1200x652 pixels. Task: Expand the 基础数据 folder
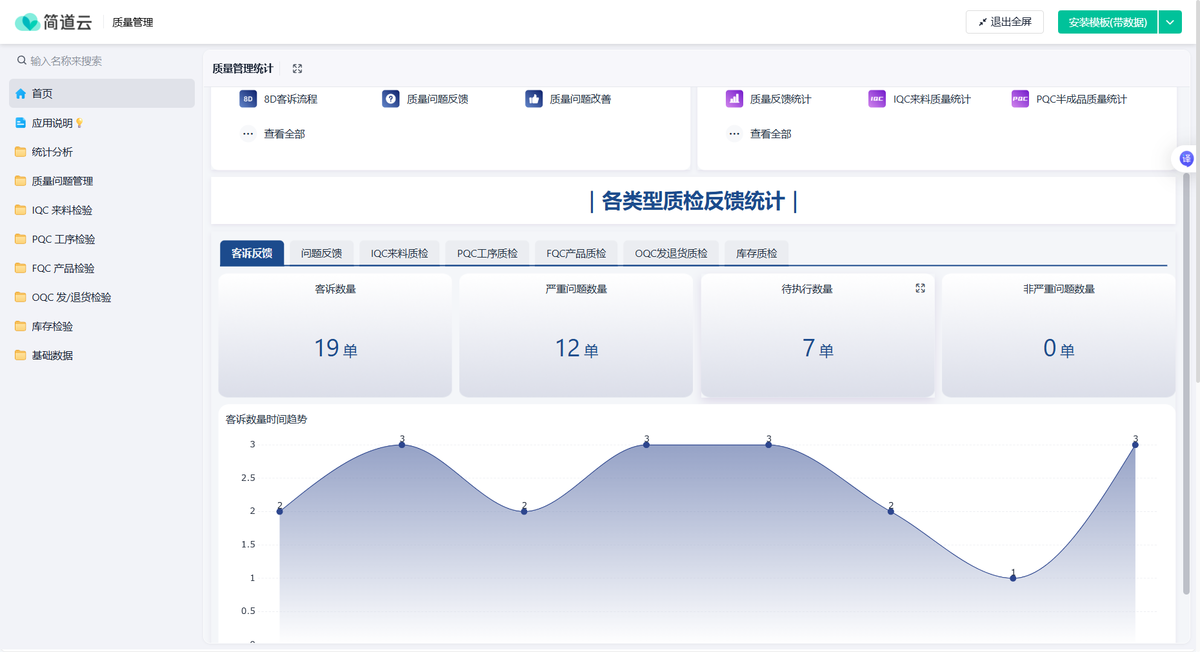pyautogui.click(x=102, y=355)
